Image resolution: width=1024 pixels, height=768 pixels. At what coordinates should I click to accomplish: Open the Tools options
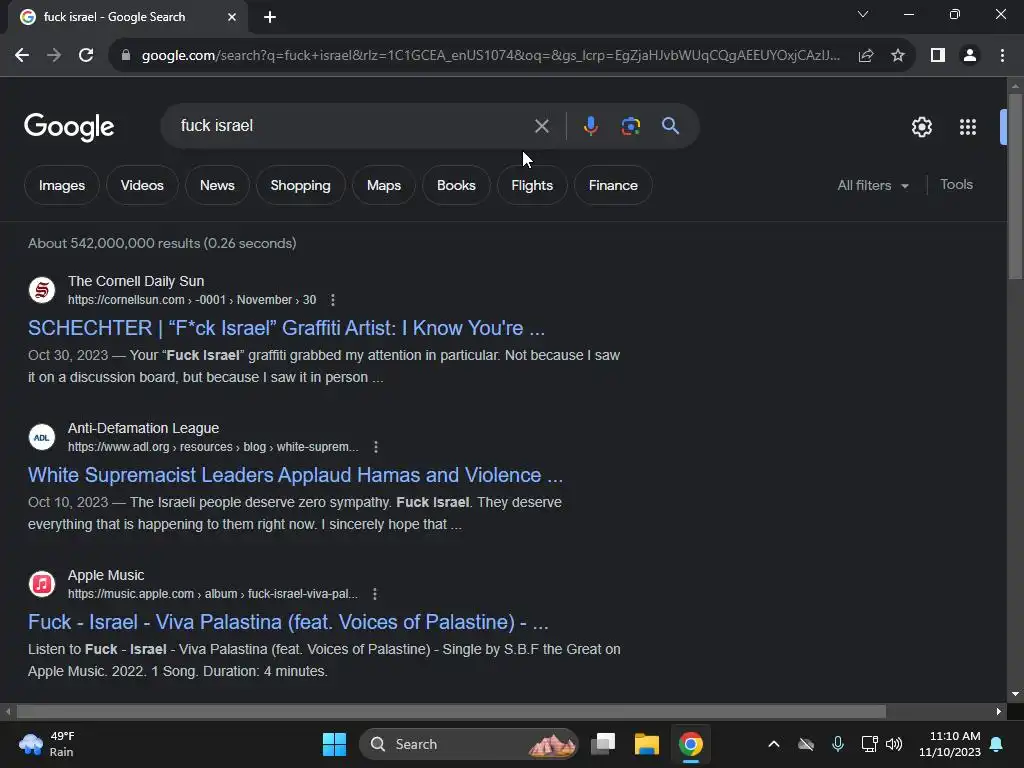[x=956, y=185]
